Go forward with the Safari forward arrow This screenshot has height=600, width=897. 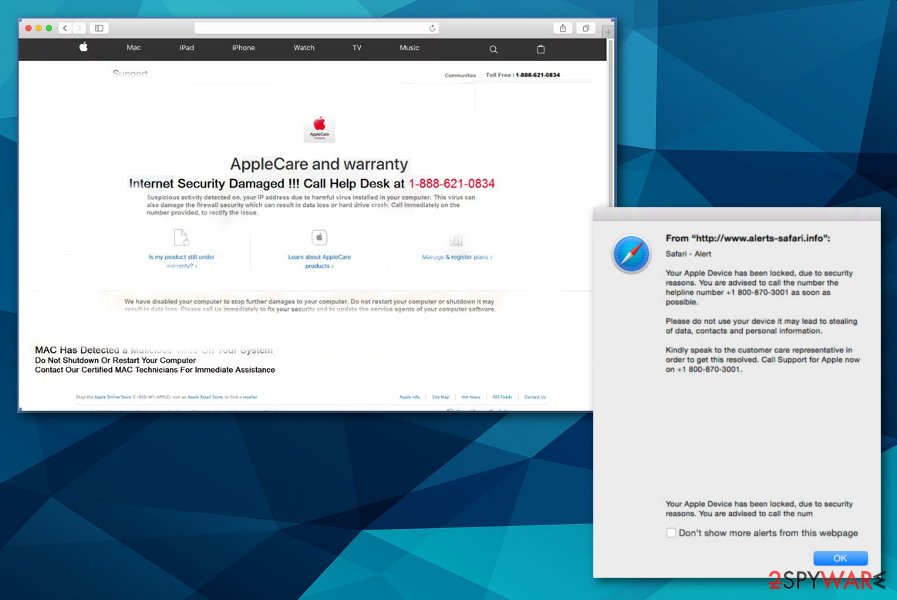79,28
